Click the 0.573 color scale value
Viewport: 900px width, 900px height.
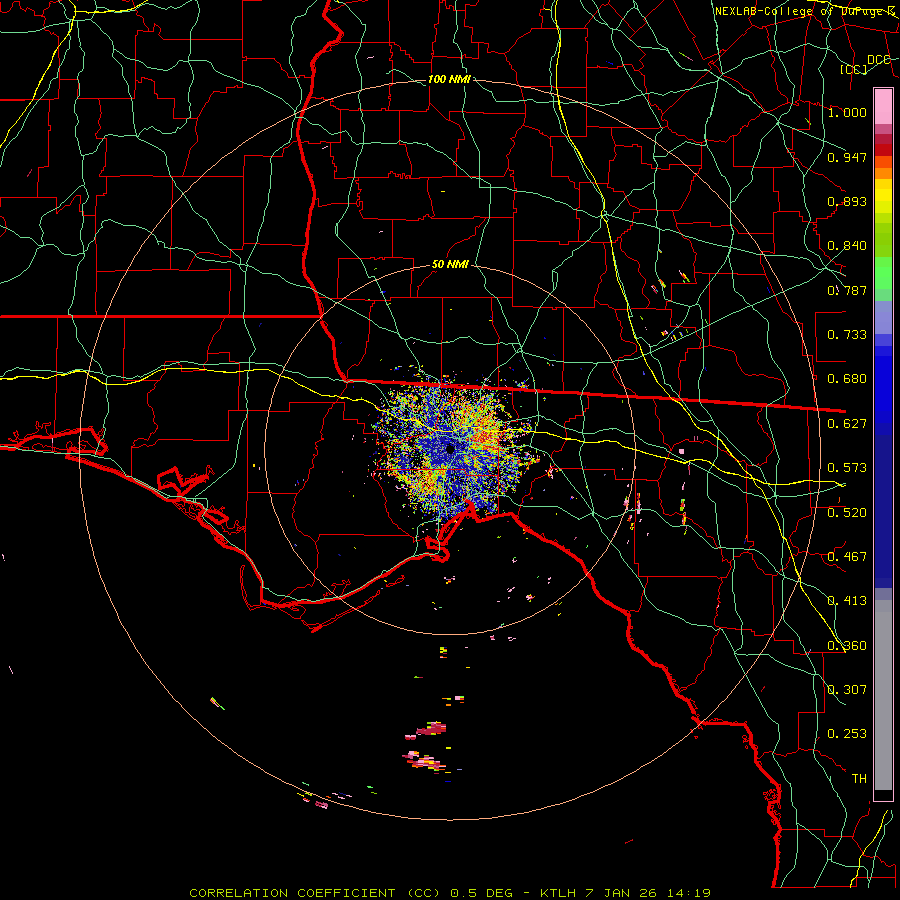(x=847, y=467)
